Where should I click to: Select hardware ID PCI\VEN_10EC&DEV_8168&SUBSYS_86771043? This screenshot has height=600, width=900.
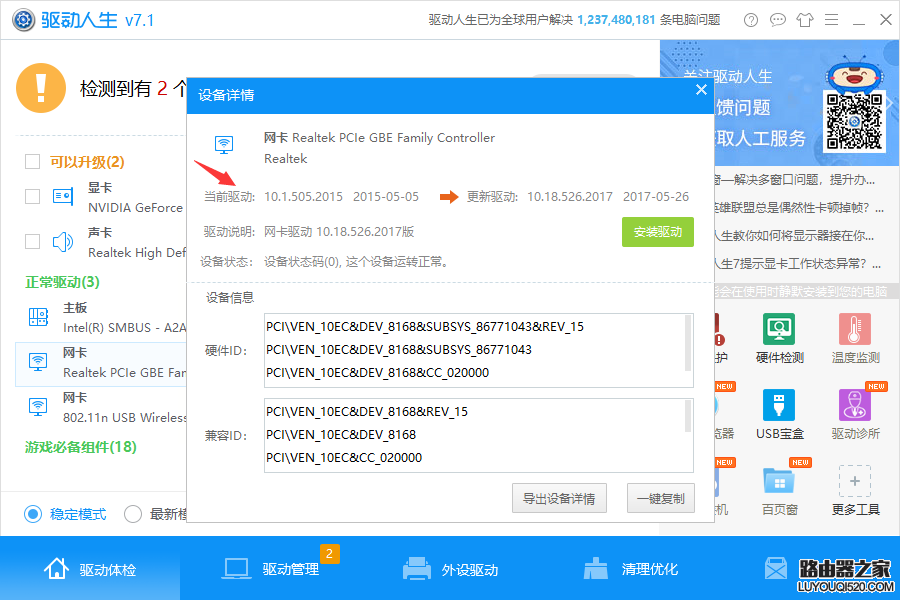pos(399,350)
